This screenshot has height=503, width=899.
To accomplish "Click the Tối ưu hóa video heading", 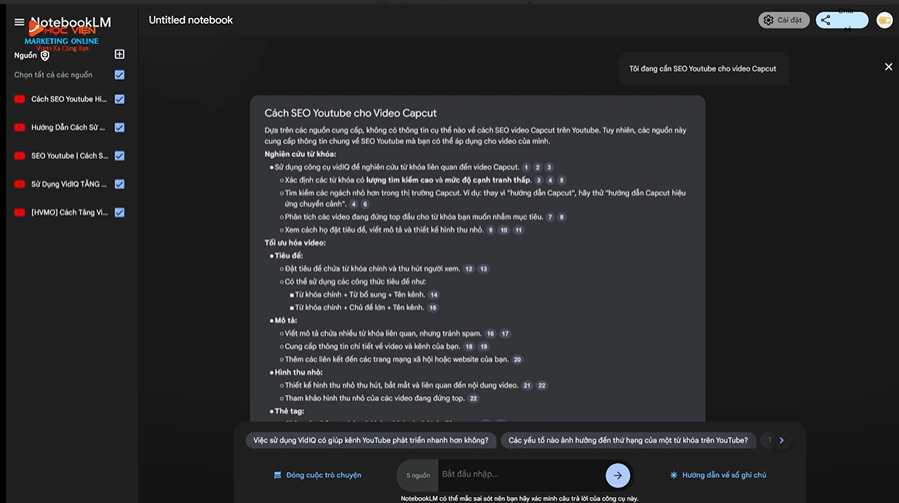I will pyautogui.click(x=295, y=243).
